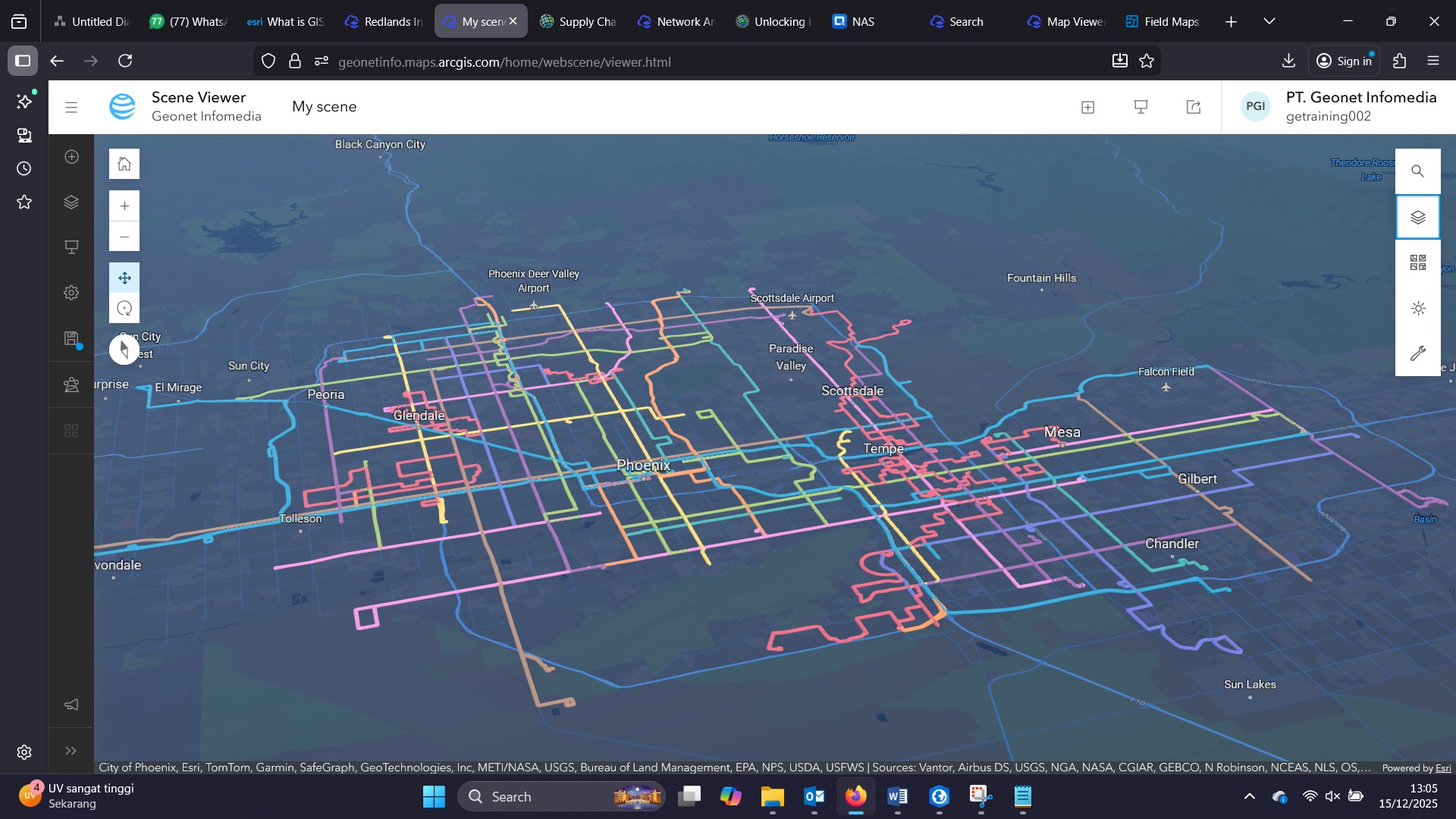1456x819 pixels.
Task: Reset orientation with the compass button
Action: point(124,350)
